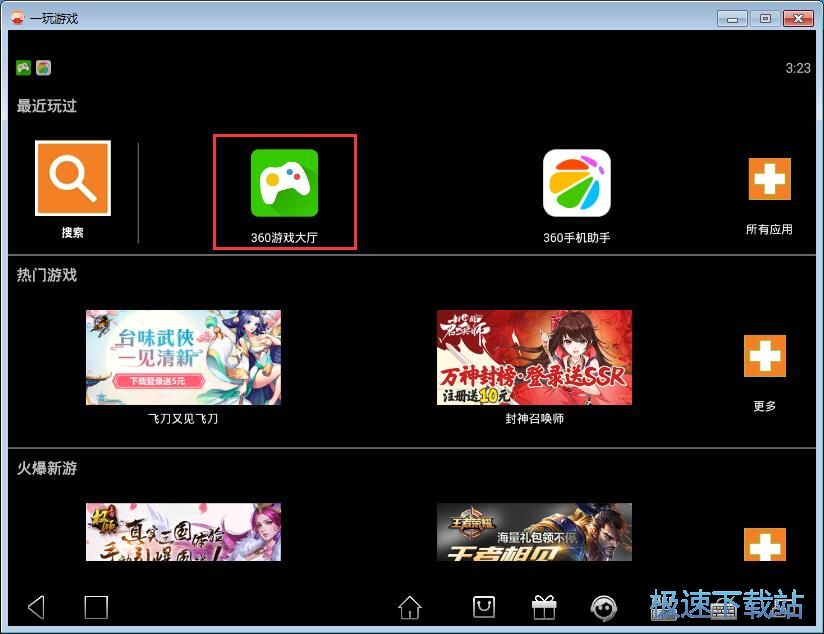The width and height of the screenshot is (824, 634).
Task: Open the gift box icon
Action: 544,607
